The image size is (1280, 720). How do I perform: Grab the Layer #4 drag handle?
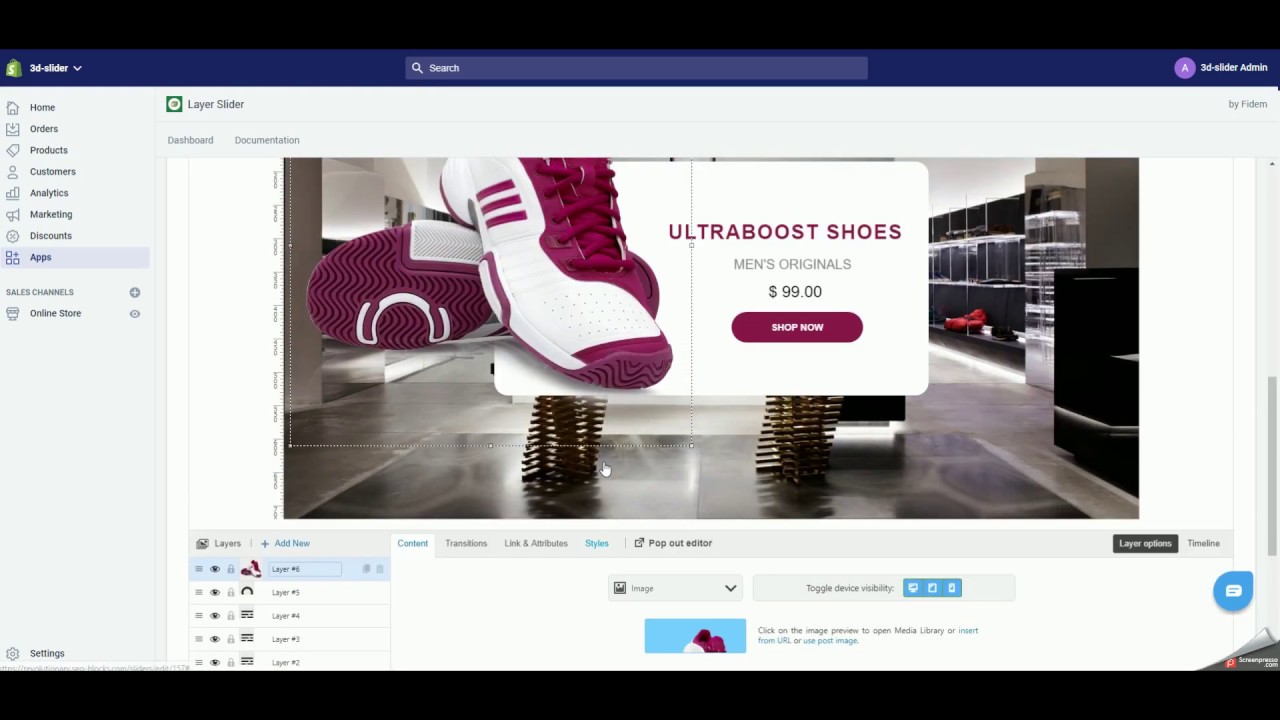tap(199, 616)
